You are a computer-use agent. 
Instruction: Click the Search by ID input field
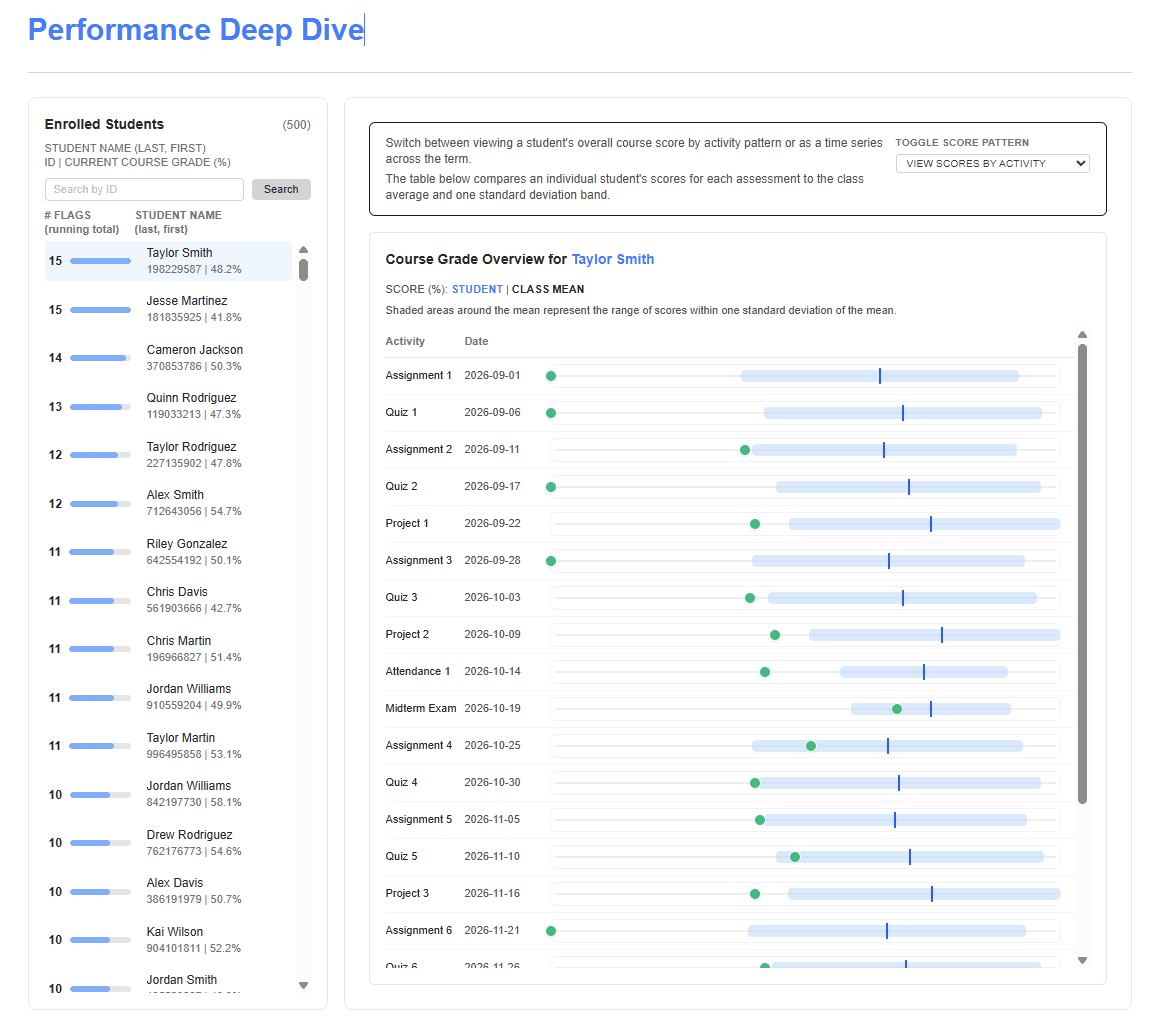coord(144,188)
